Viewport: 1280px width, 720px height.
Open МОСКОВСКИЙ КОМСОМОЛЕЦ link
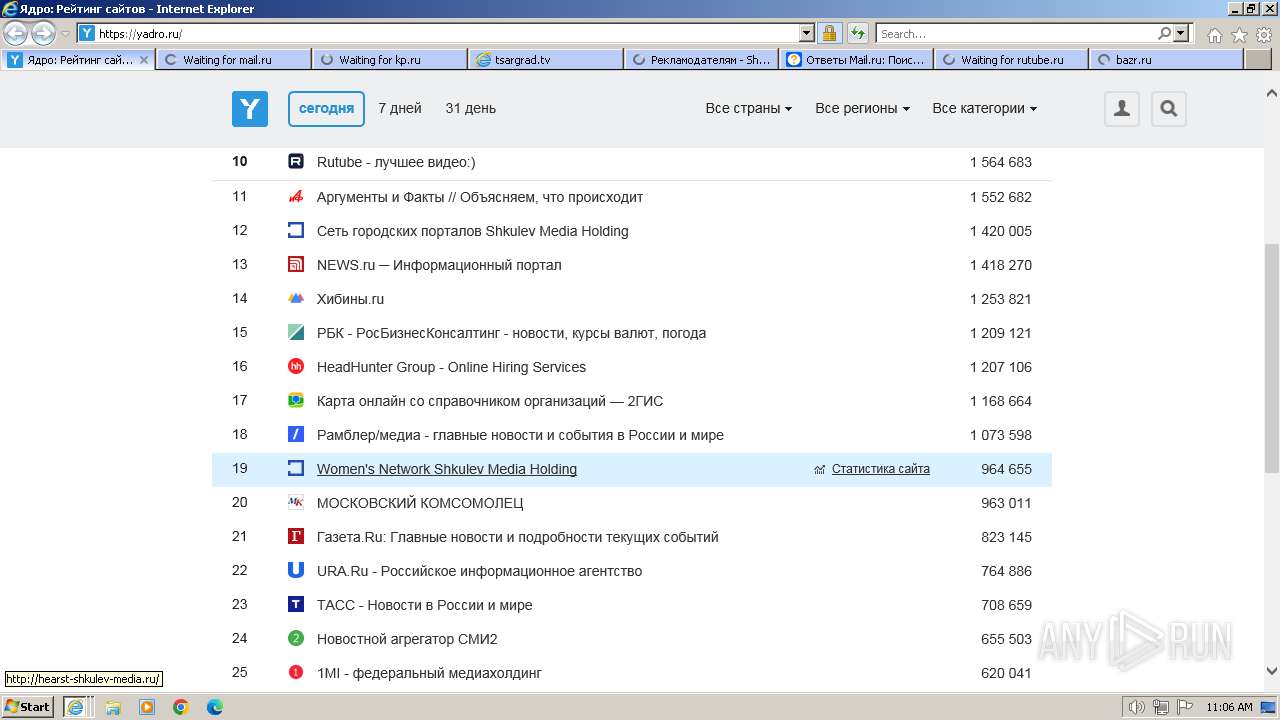[x=420, y=503]
